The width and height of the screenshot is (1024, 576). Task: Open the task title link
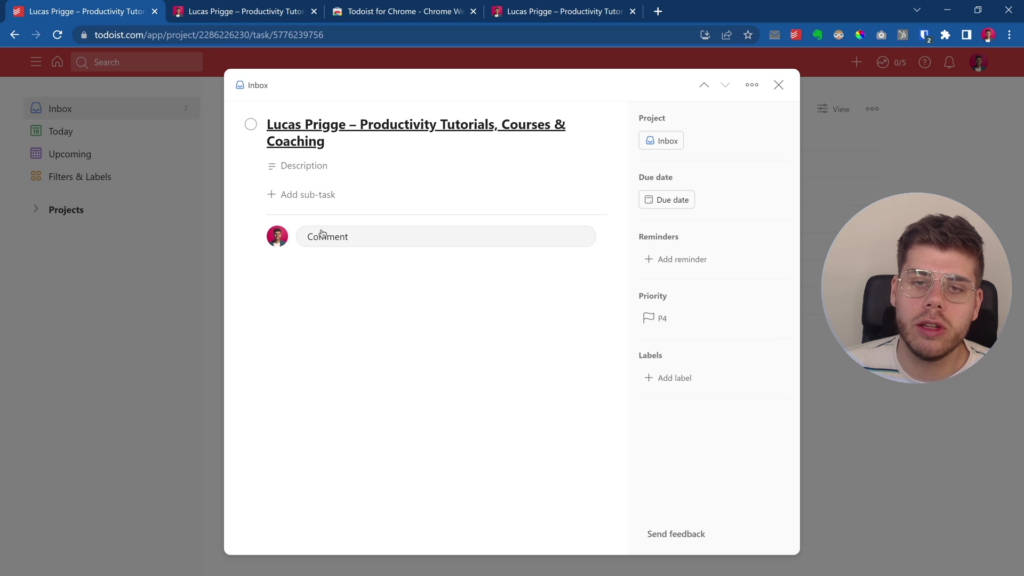tap(416, 133)
